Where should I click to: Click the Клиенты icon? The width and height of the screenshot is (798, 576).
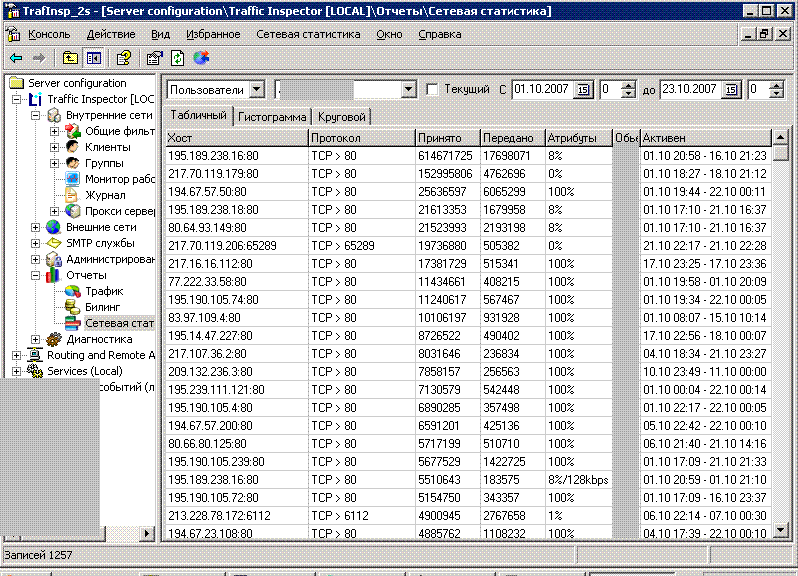tap(73, 147)
